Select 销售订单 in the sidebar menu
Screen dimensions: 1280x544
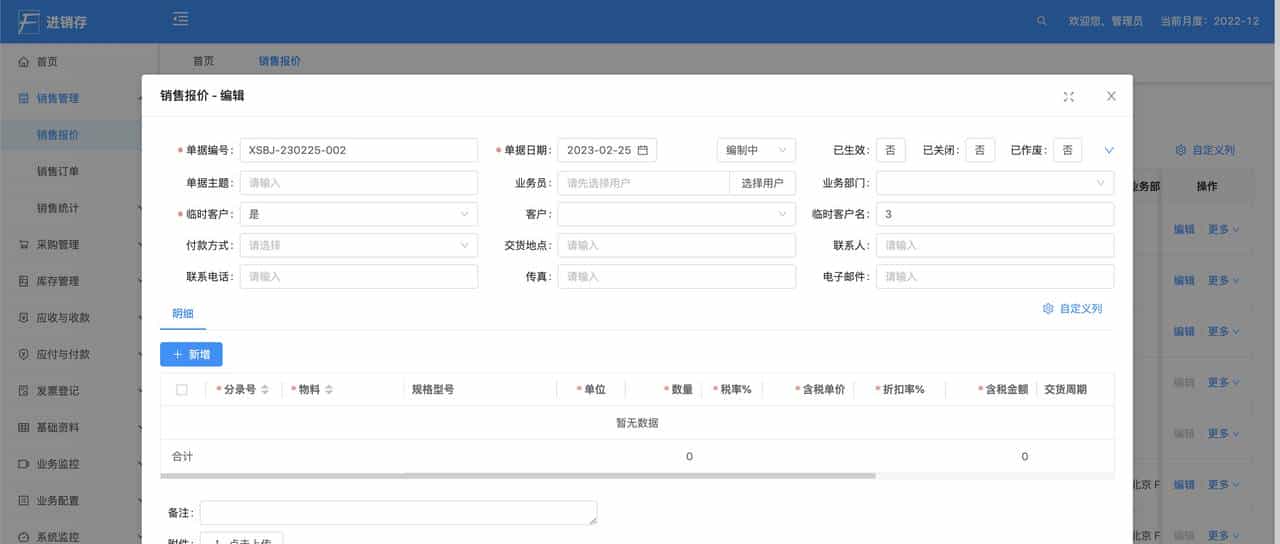[79, 171]
